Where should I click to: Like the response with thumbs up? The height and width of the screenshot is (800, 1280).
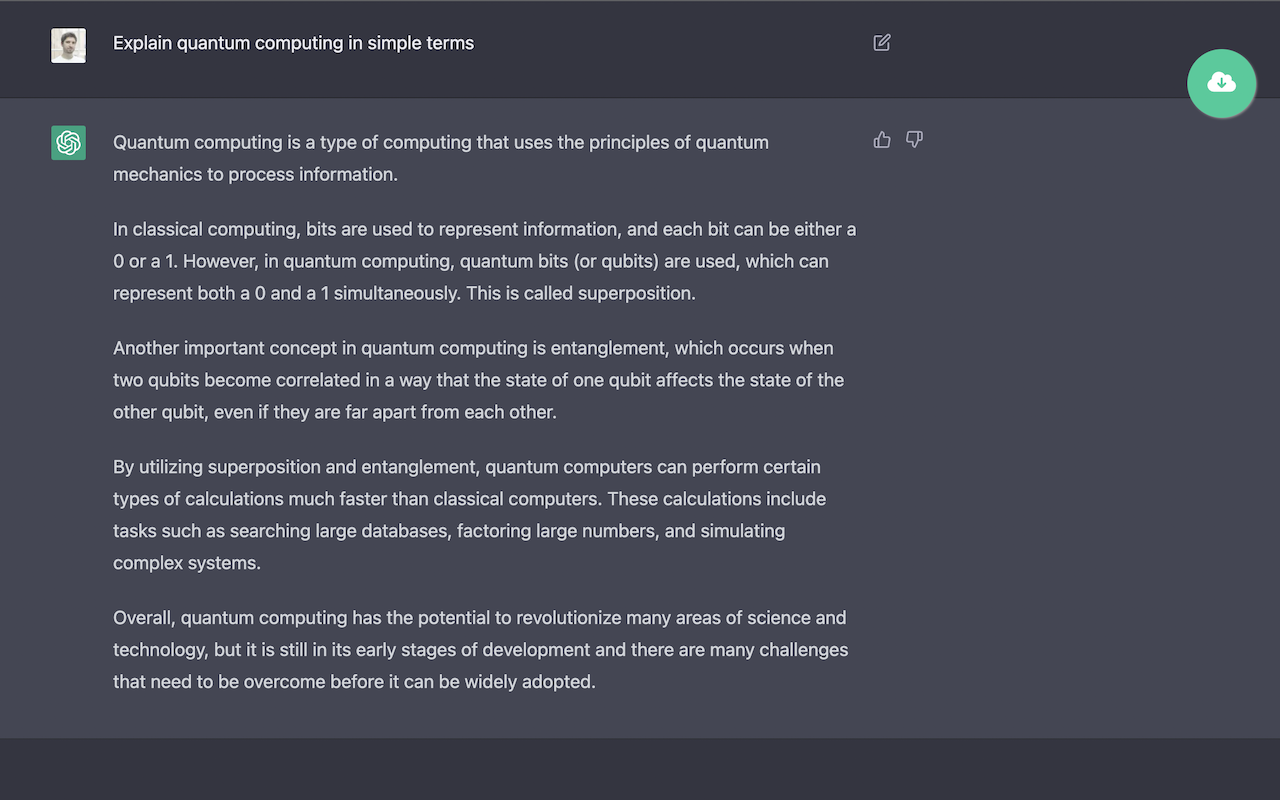pyautogui.click(x=882, y=140)
